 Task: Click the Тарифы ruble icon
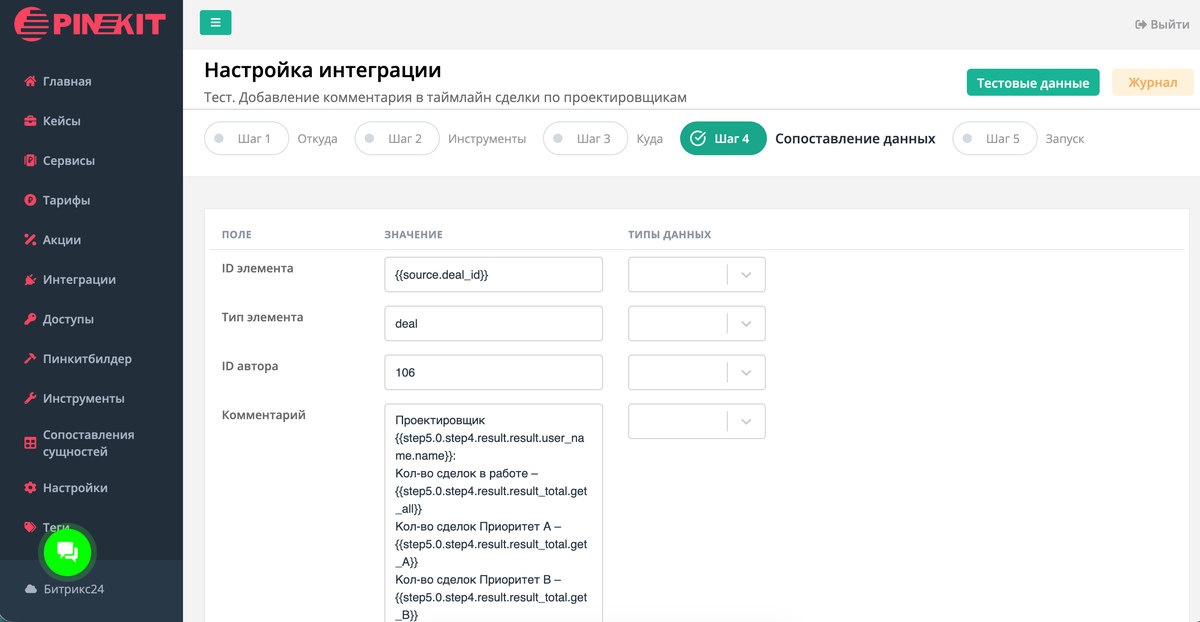coord(30,200)
